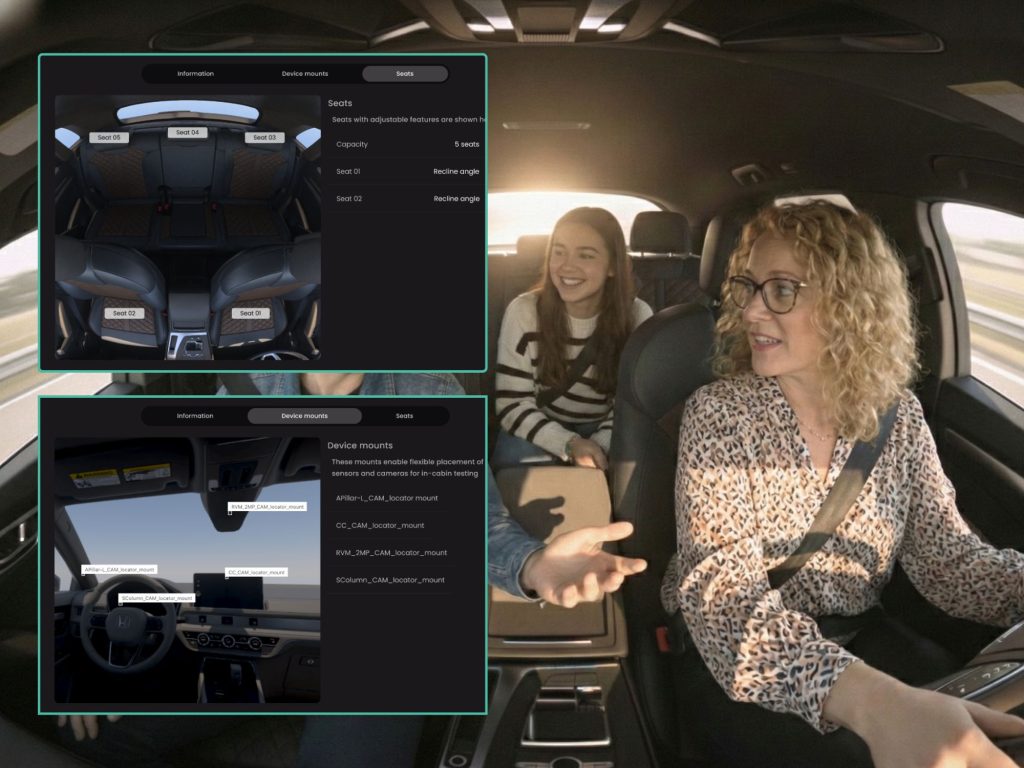Click the Capacity row showing 5 seats
This screenshot has height=768, width=1024.
[408, 144]
